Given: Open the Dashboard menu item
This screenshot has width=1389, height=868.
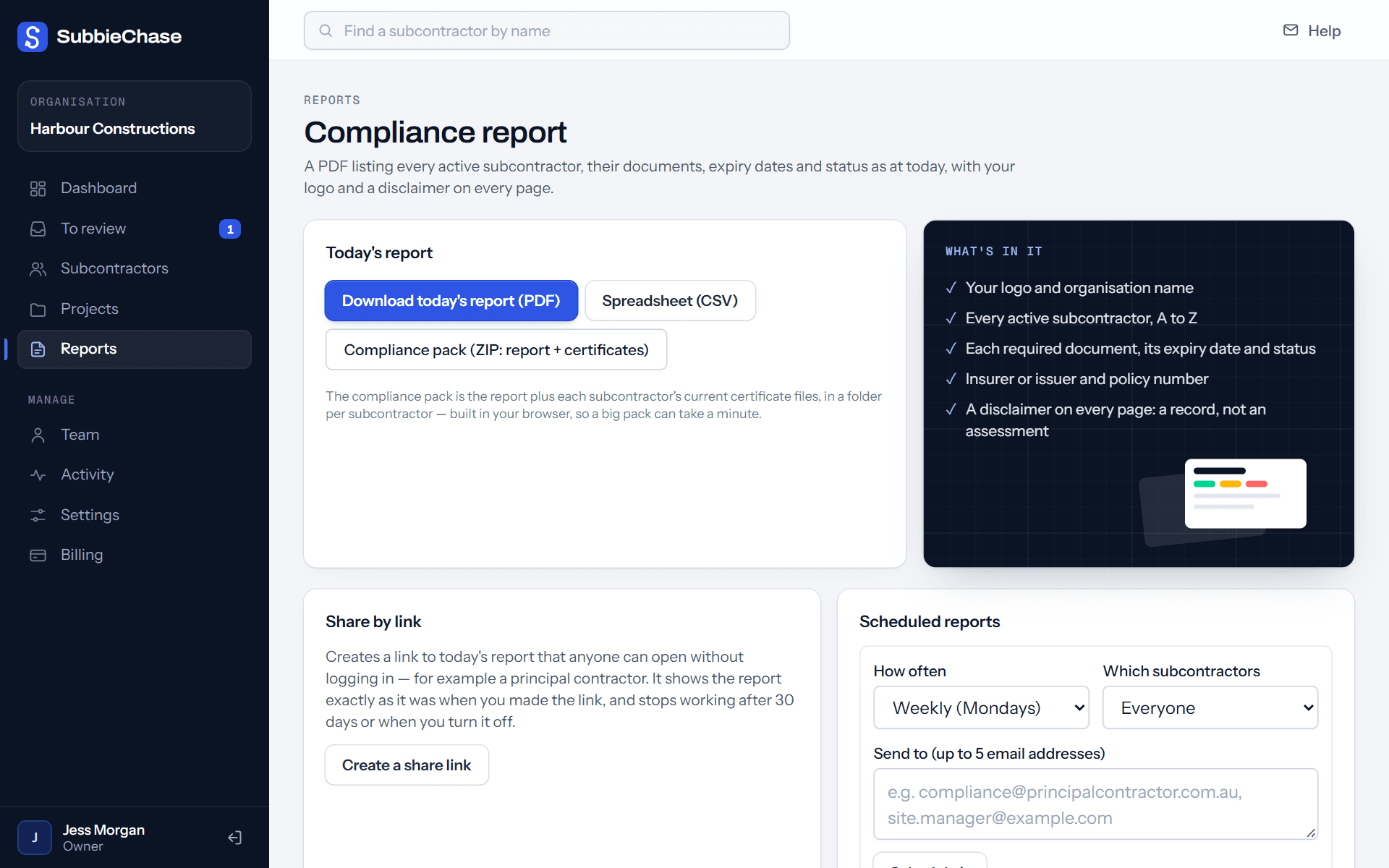Looking at the screenshot, I should pyautogui.click(x=135, y=189).
